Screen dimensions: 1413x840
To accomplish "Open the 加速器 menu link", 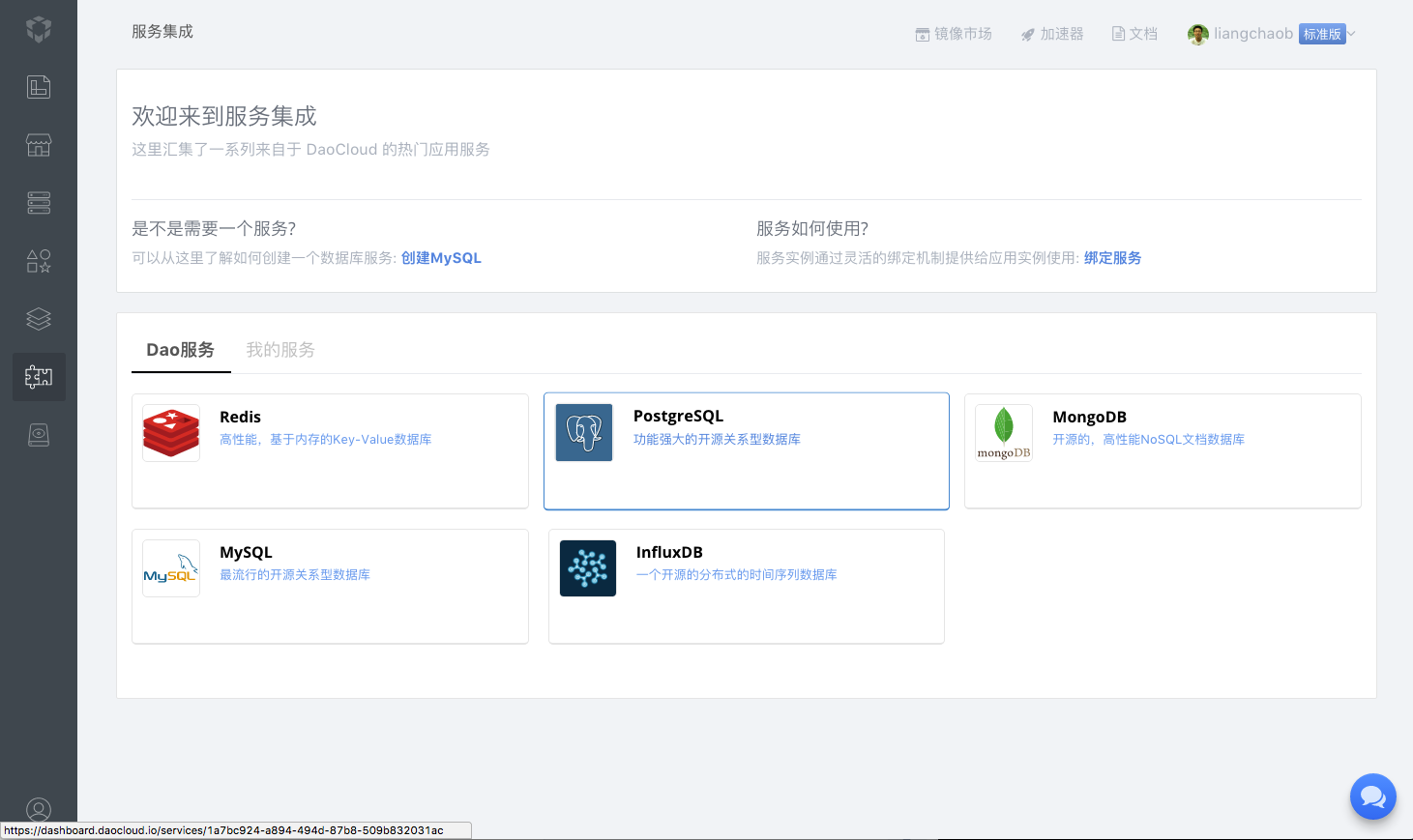I will [1062, 34].
